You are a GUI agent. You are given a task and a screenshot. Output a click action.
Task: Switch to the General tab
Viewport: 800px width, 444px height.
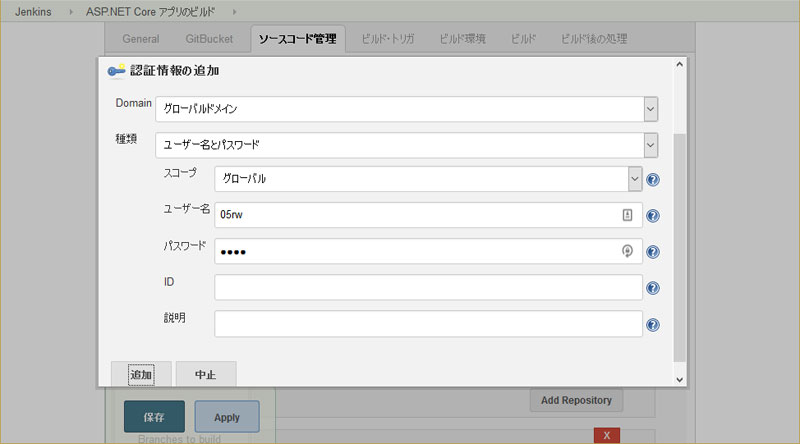click(141, 39)
